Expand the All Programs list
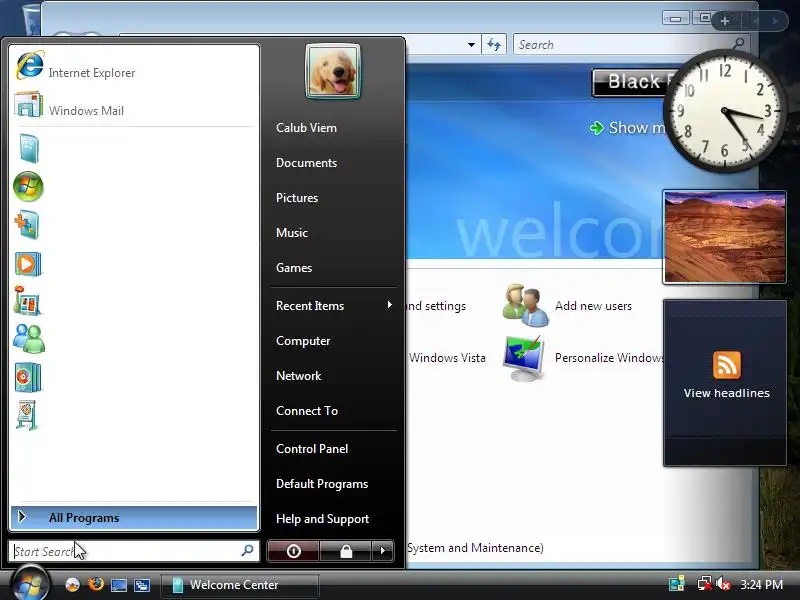Viewport: 800px width, 600px height. [x=134, y=517]
